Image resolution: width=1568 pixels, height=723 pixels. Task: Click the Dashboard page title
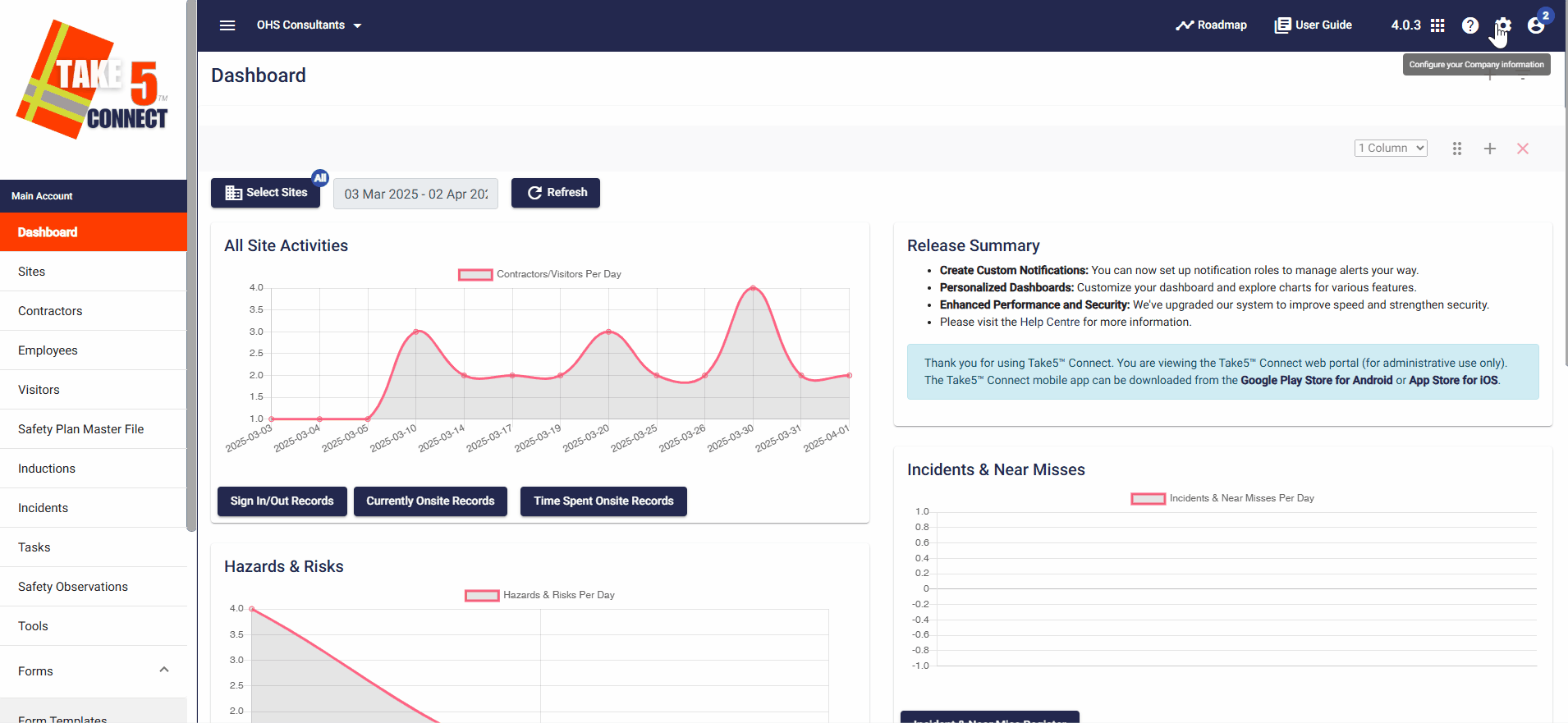tap(258, 76)
